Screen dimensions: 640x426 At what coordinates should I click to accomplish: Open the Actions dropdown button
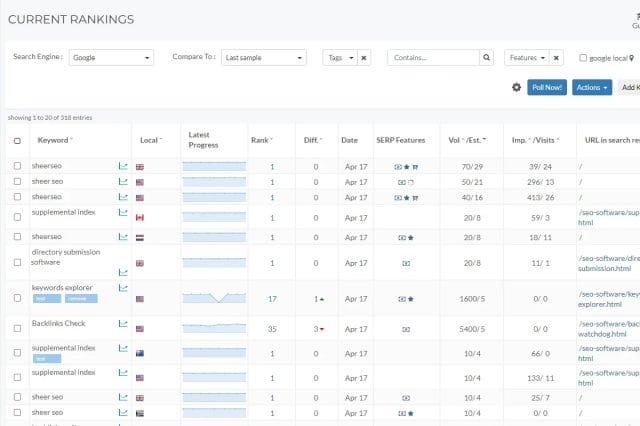[591, 88]
